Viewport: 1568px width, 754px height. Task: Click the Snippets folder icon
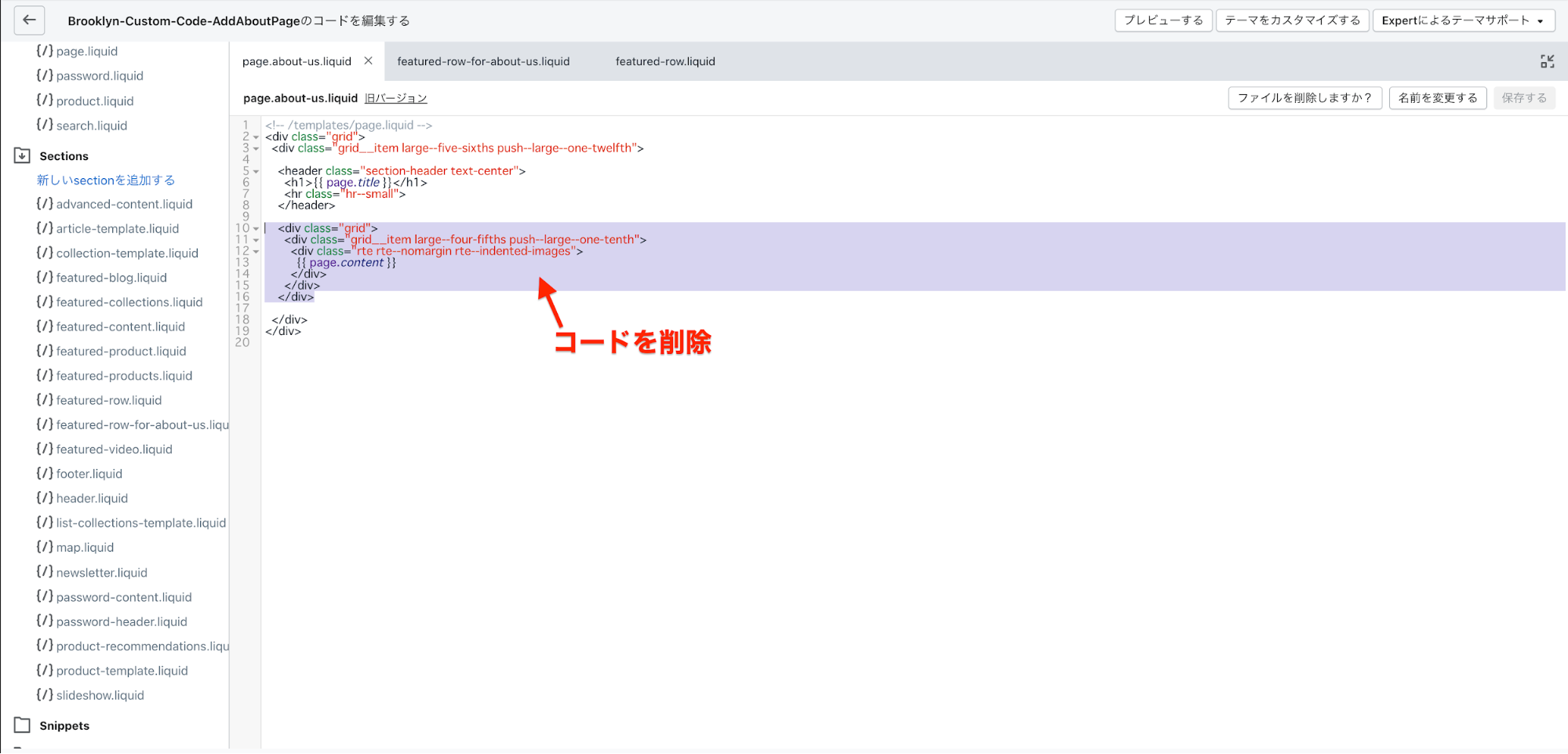(x=22, y=725)
